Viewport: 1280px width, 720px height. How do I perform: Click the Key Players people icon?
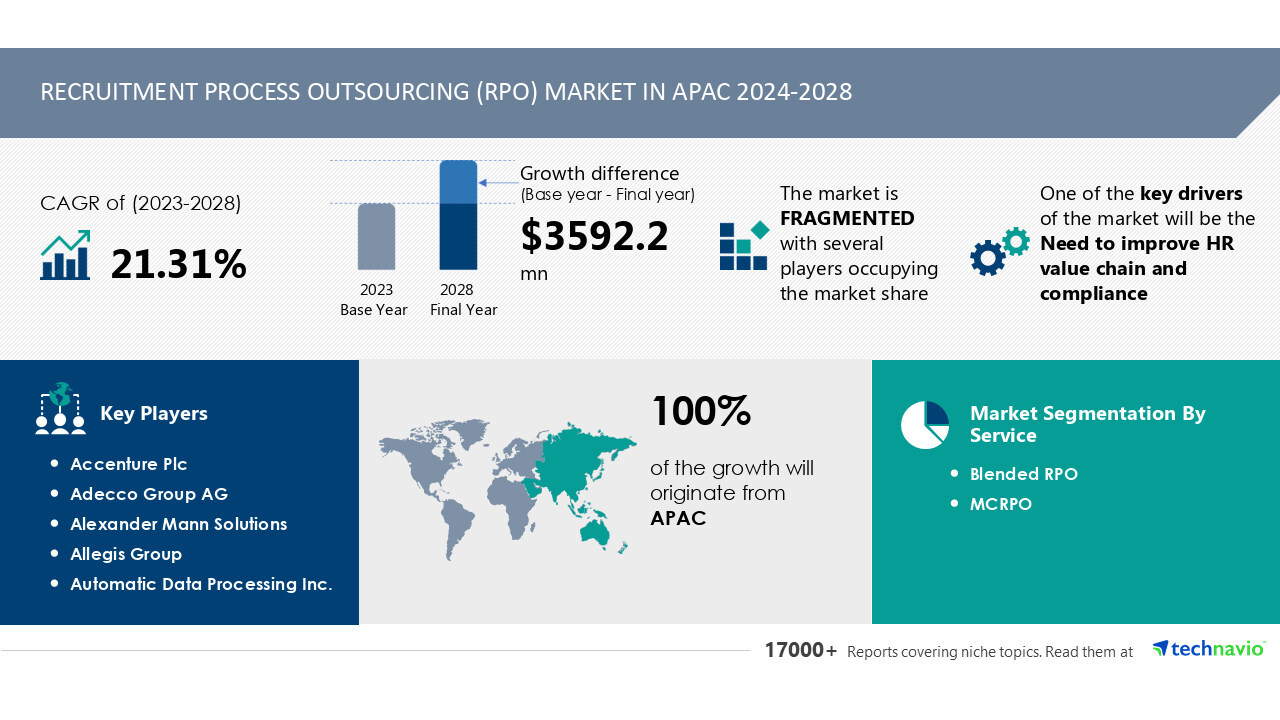click(60, 409)
